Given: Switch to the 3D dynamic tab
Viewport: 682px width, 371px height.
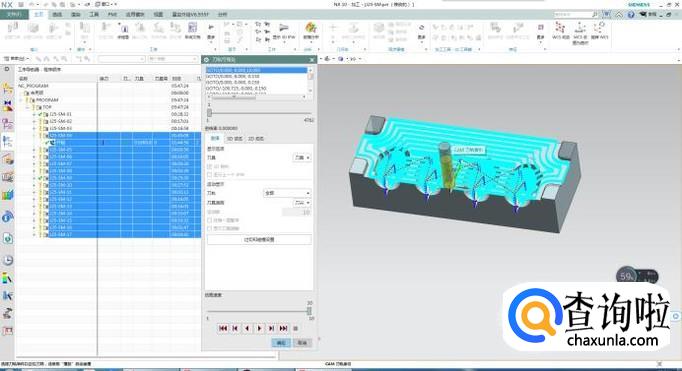Looking at the screenshot, I should [234, 139].
